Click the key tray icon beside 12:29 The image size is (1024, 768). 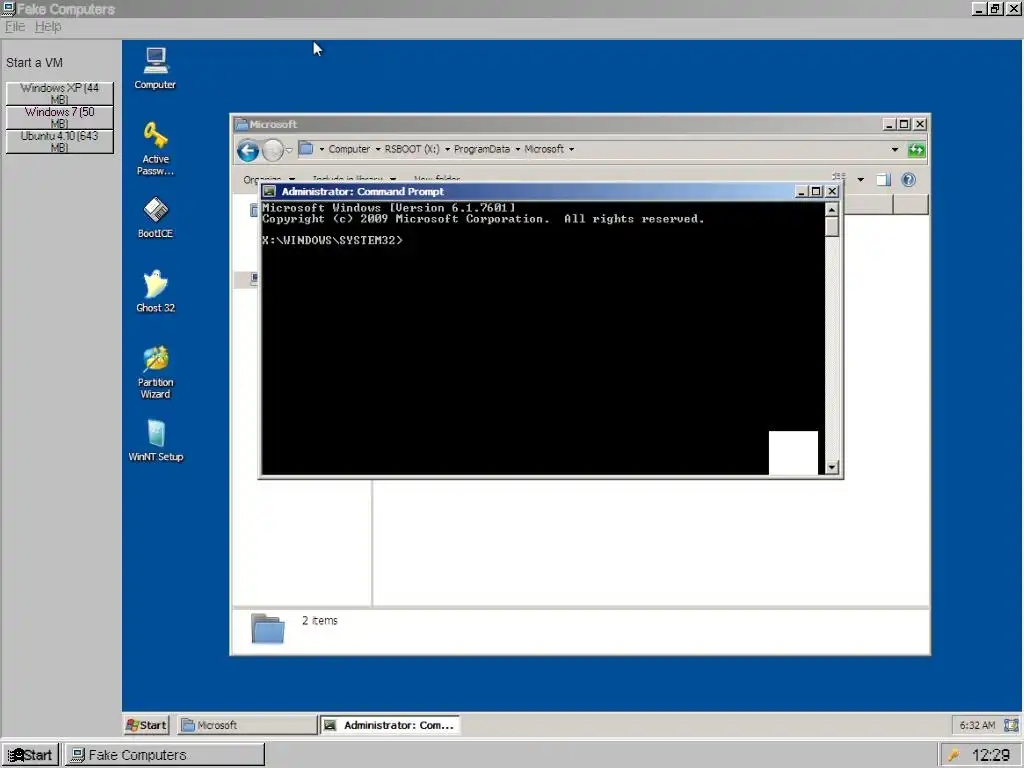pos(954,755)
